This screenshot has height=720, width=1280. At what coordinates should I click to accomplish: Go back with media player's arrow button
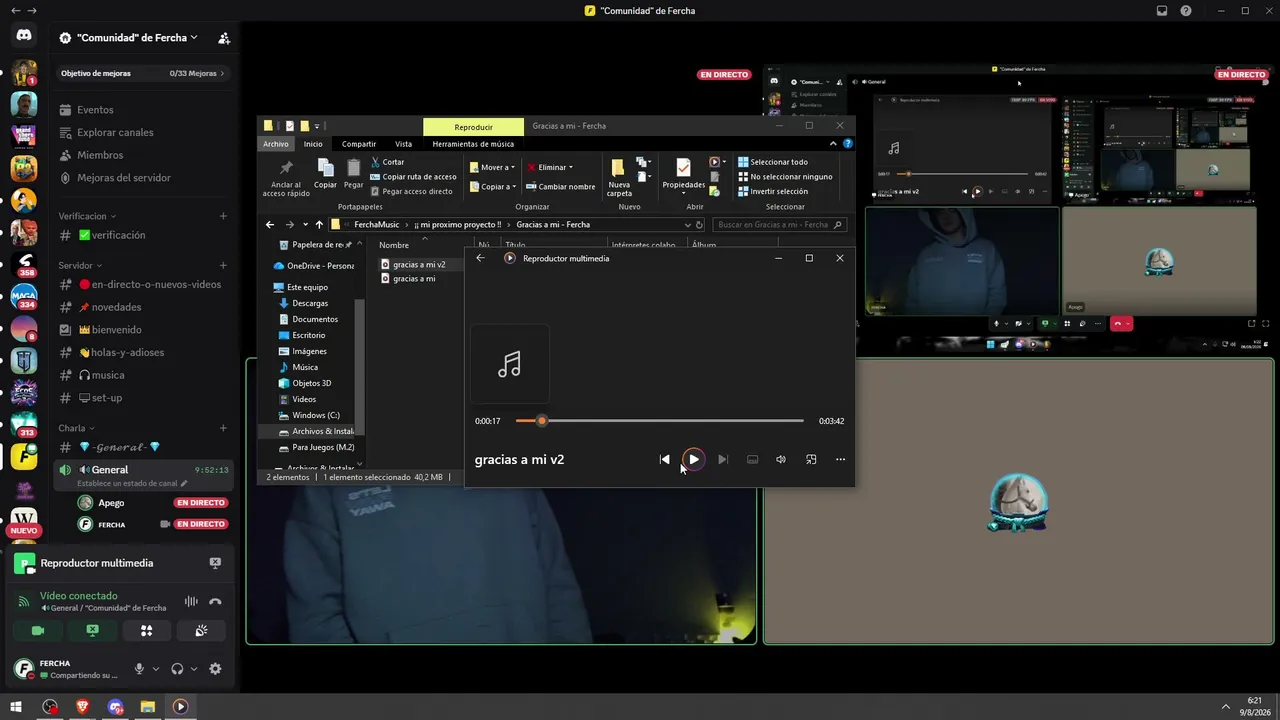pos(480,258)
